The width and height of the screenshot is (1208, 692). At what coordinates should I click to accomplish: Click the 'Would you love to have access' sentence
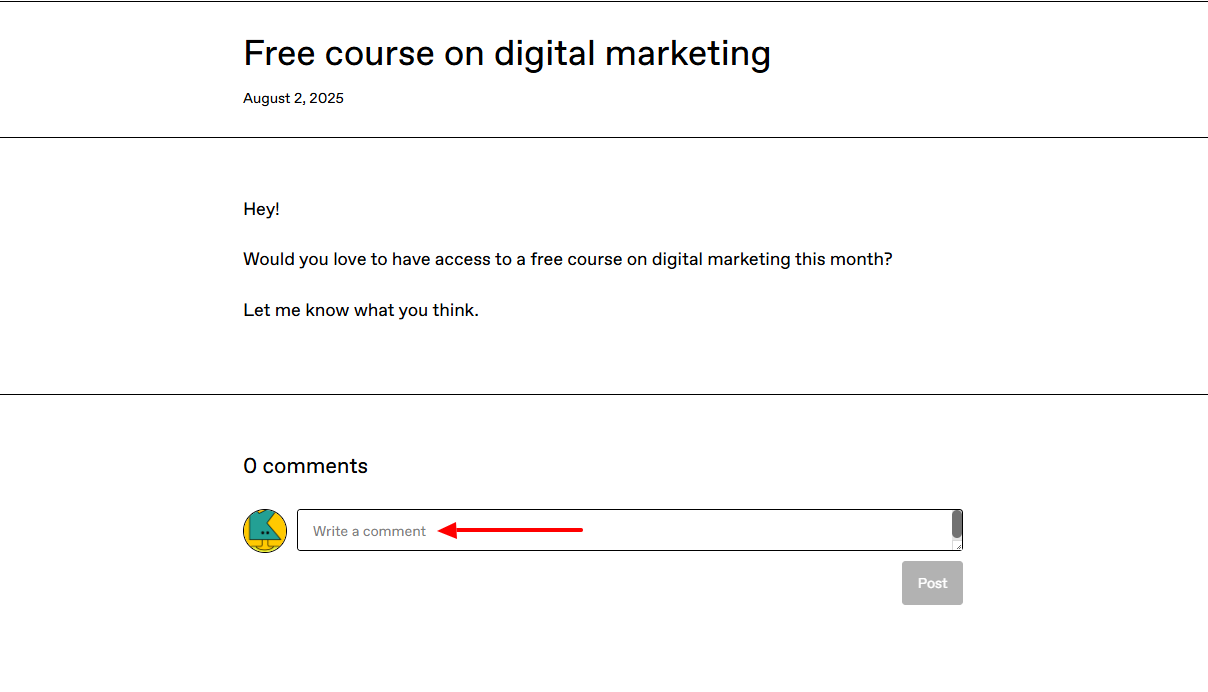(x=568, y=259)
